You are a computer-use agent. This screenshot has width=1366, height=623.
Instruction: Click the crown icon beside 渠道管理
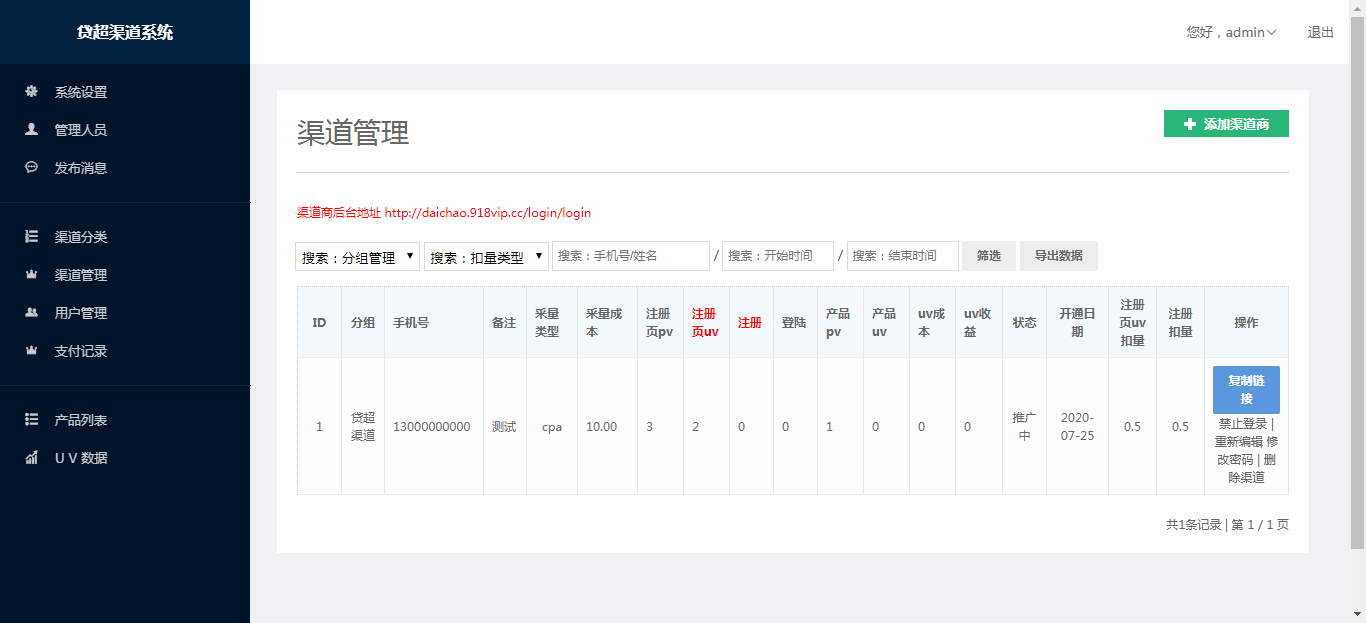32,275
